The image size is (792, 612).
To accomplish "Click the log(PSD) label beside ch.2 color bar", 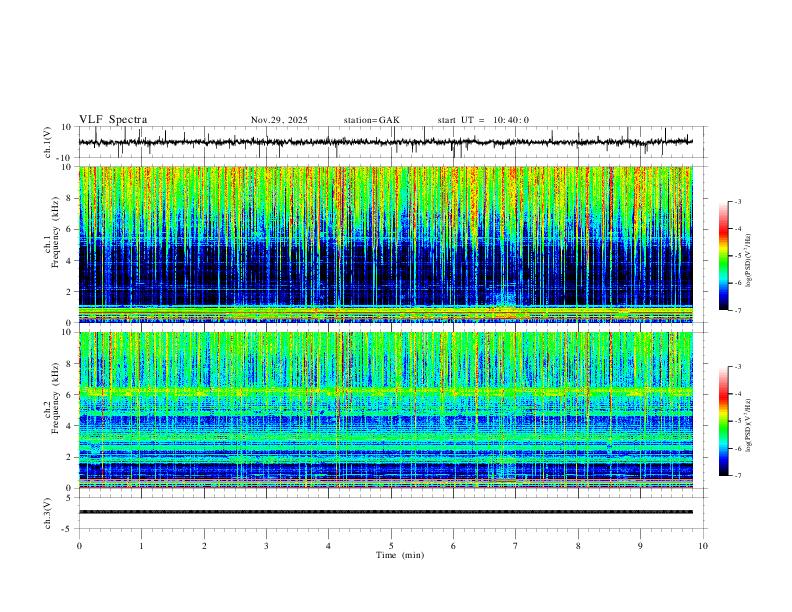I will 748,425.
